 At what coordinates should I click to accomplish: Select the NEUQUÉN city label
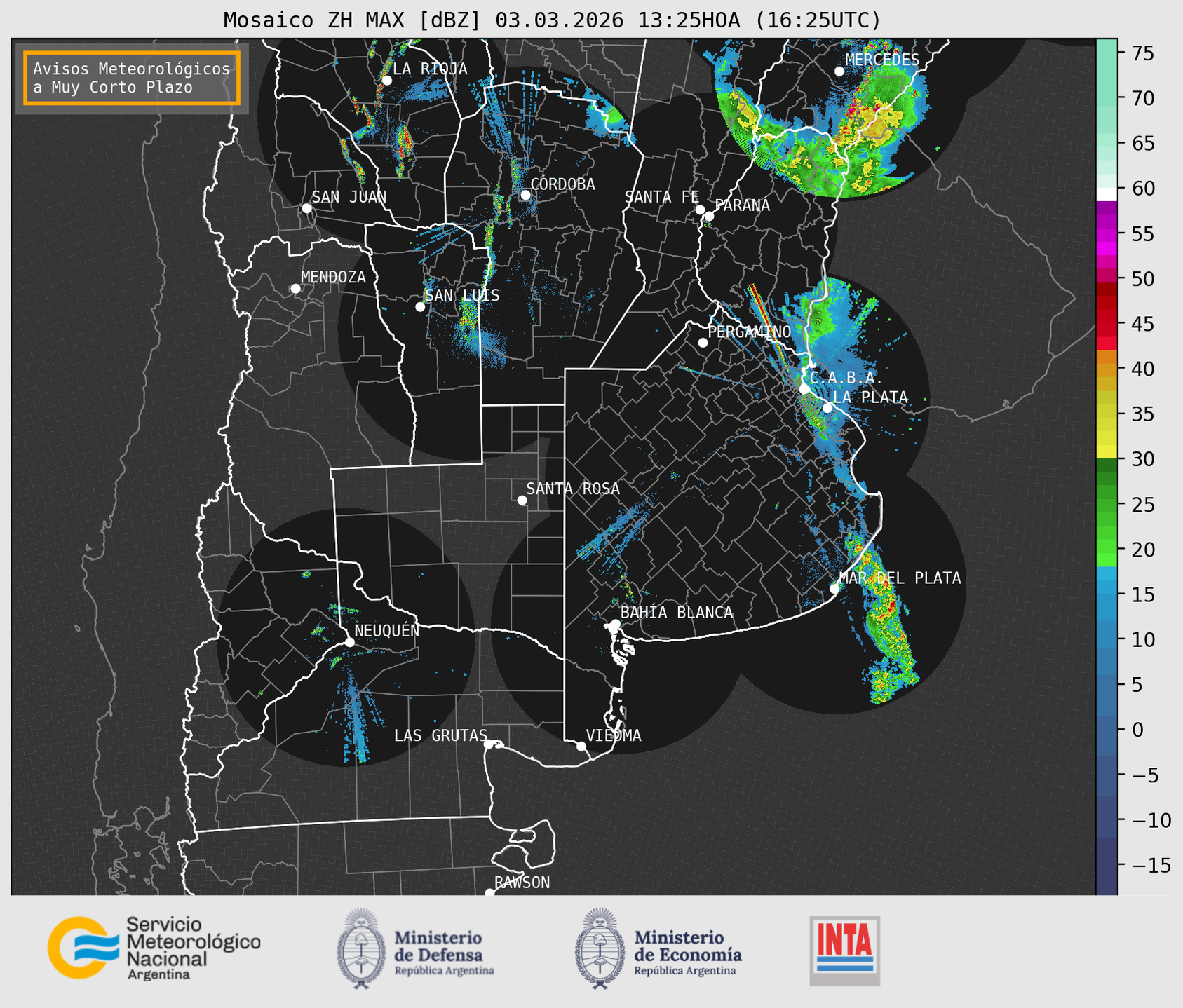(387, 630)
